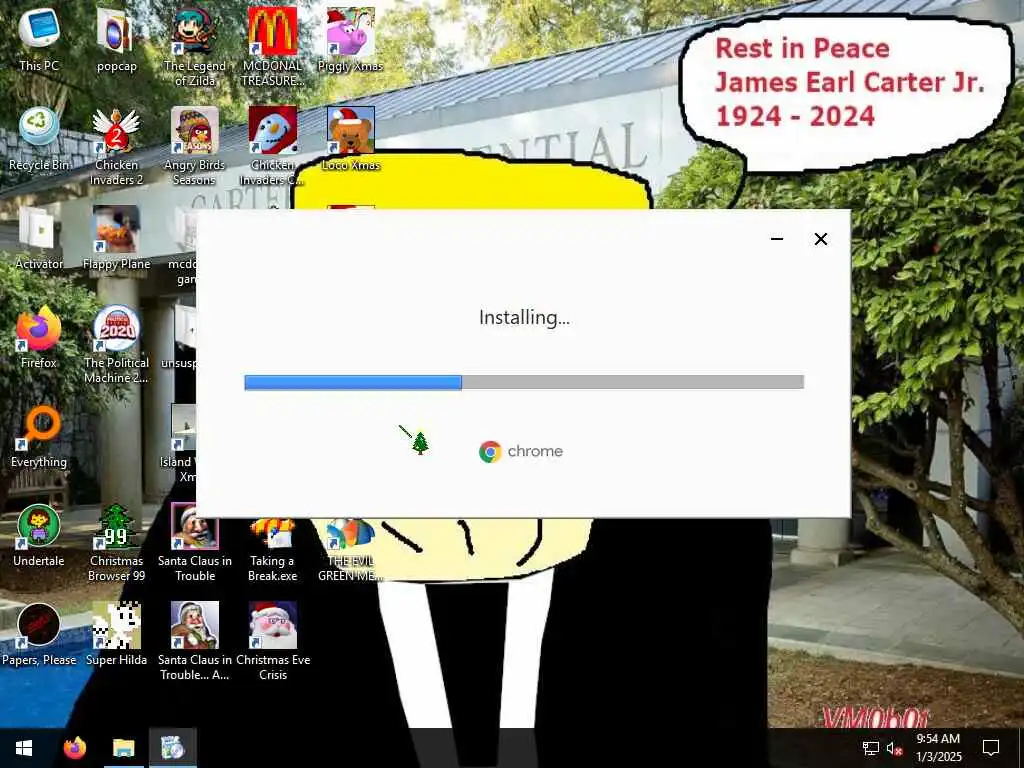Select the Chrome installer taskbar item
This screenshot has width=1024, height=768.
(172, 748)
